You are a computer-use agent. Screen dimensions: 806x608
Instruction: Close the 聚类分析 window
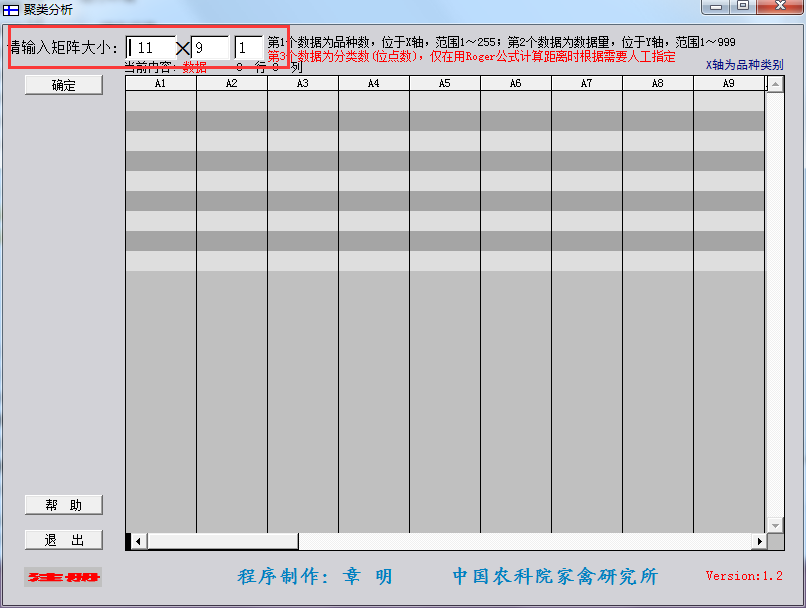780,7
